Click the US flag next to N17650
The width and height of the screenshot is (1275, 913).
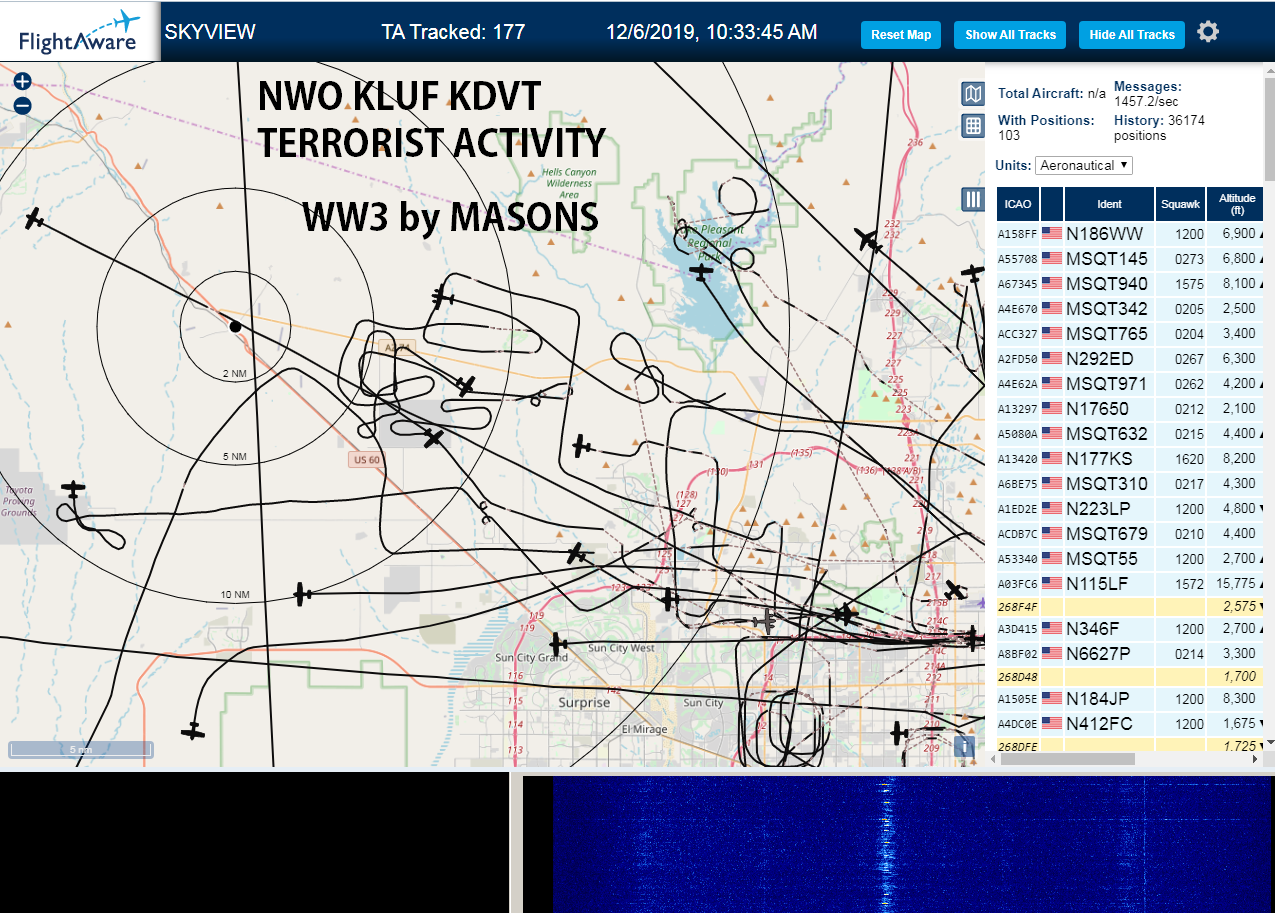pos(1051,408)
